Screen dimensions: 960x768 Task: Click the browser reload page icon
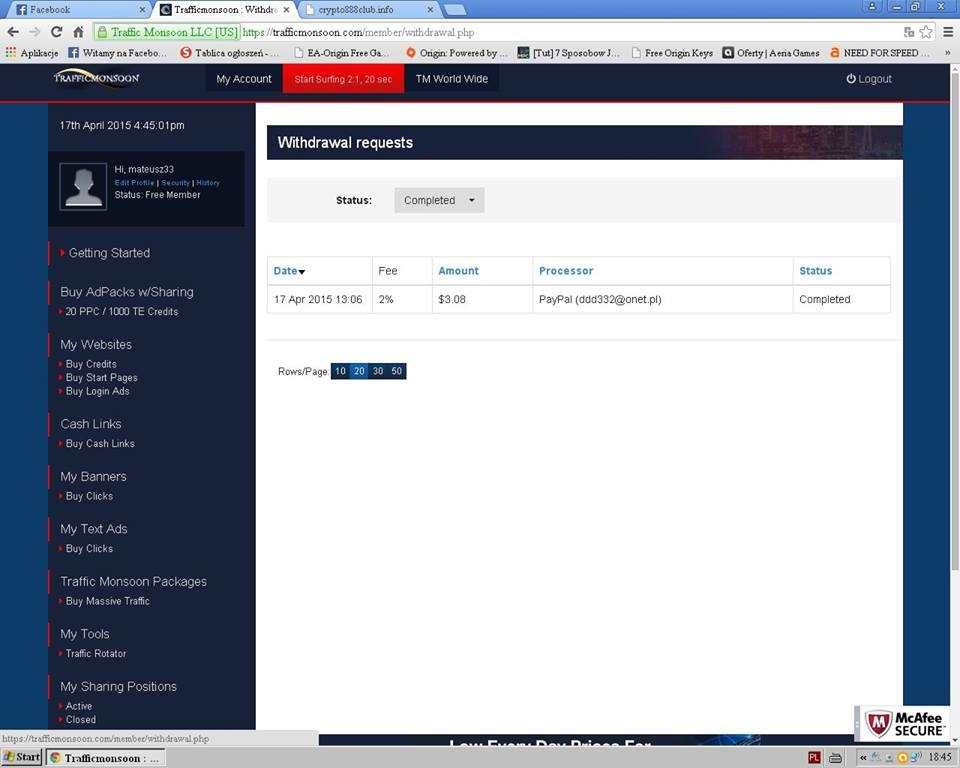click(x=56, y=32)
